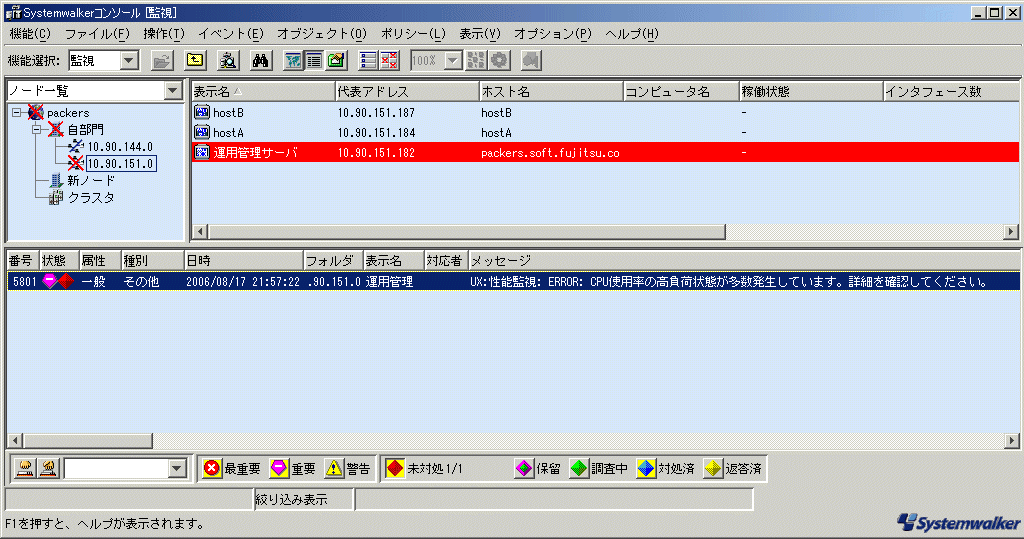Switch to list view toolbar icon
1024x539 pixels.
(314, 61)
